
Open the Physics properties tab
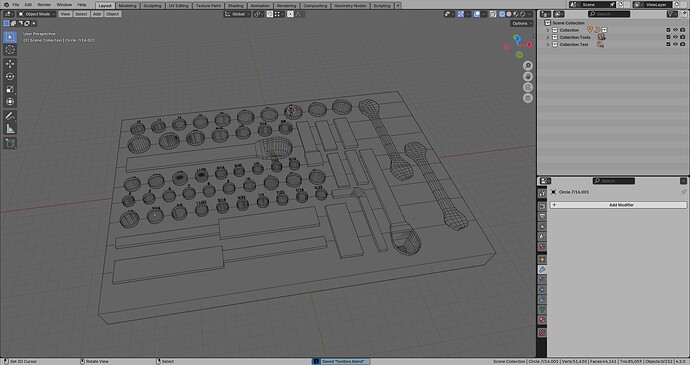[x=542, y=290]
